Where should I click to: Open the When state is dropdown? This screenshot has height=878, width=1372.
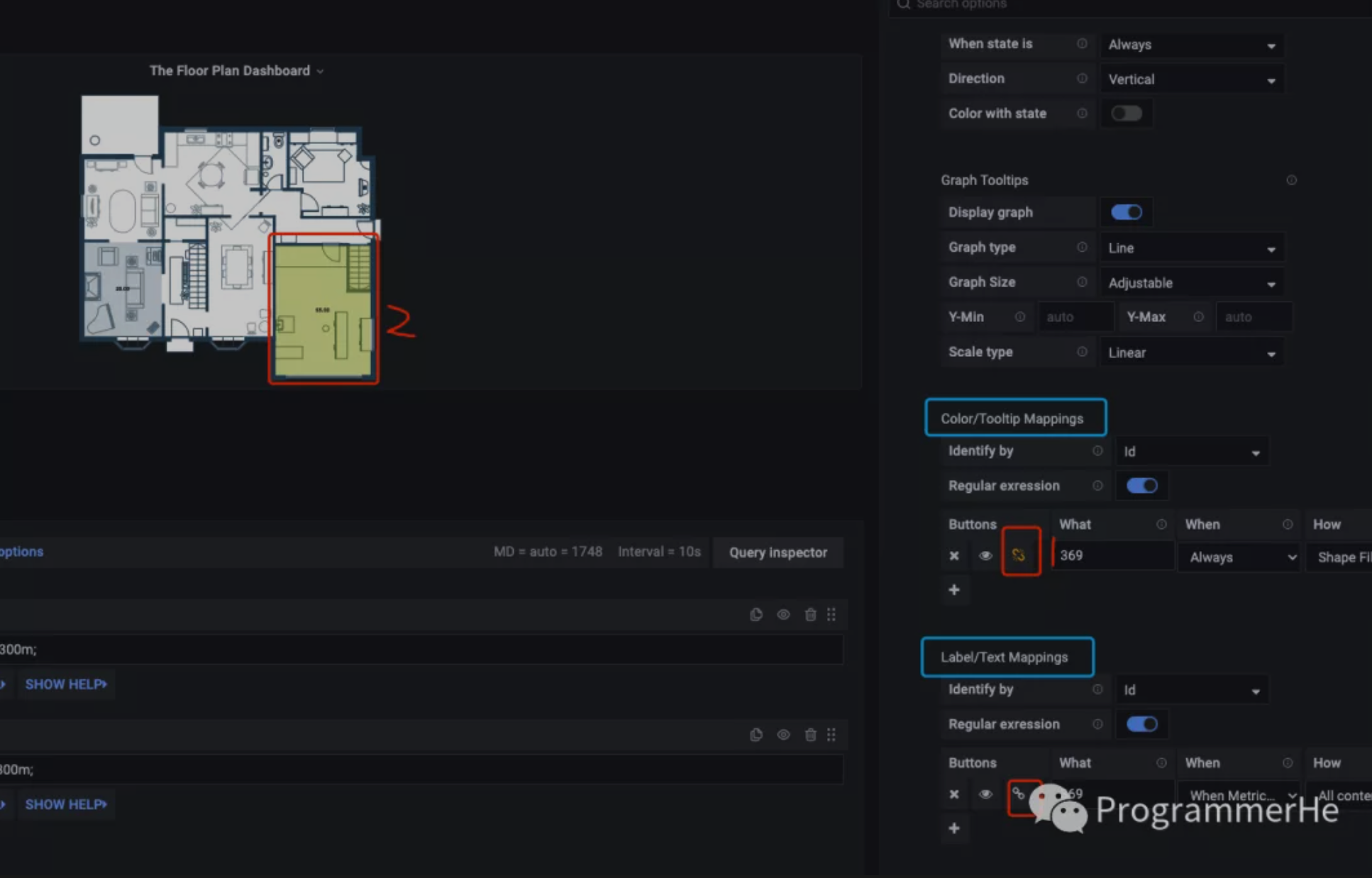(1192, 45)
